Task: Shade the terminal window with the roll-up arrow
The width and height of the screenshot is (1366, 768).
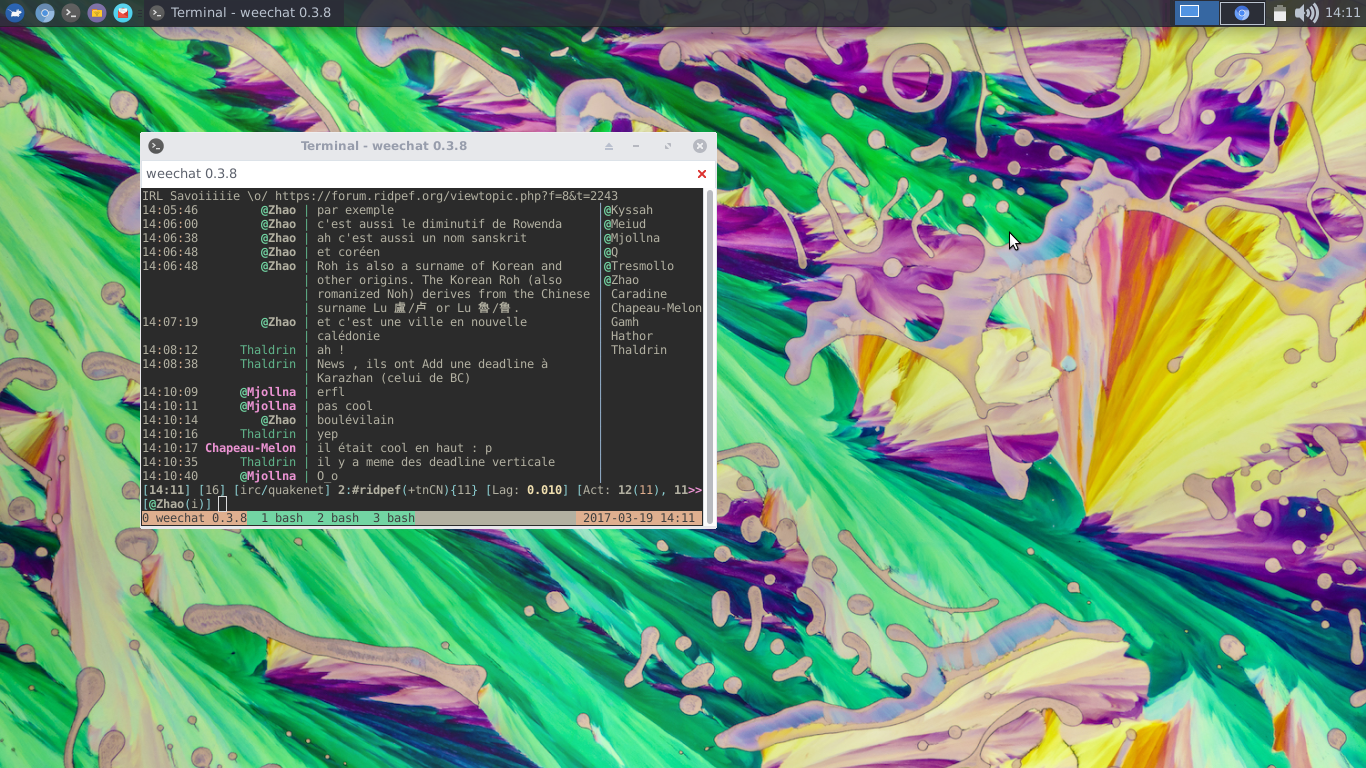Action: pos(608,146)
